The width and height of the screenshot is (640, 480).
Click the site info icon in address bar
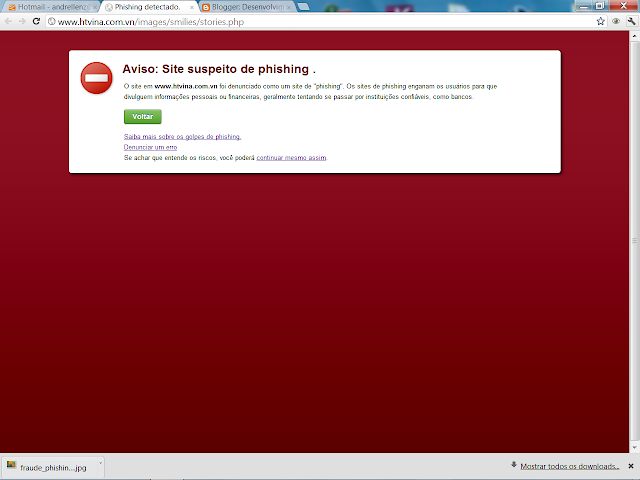pos(52,21)
